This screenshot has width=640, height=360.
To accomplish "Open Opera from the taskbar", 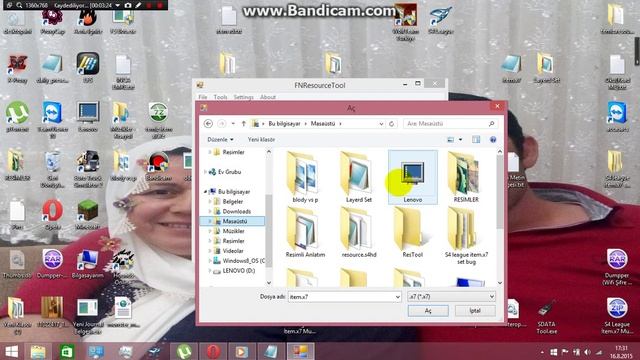I will click(213, 351).
